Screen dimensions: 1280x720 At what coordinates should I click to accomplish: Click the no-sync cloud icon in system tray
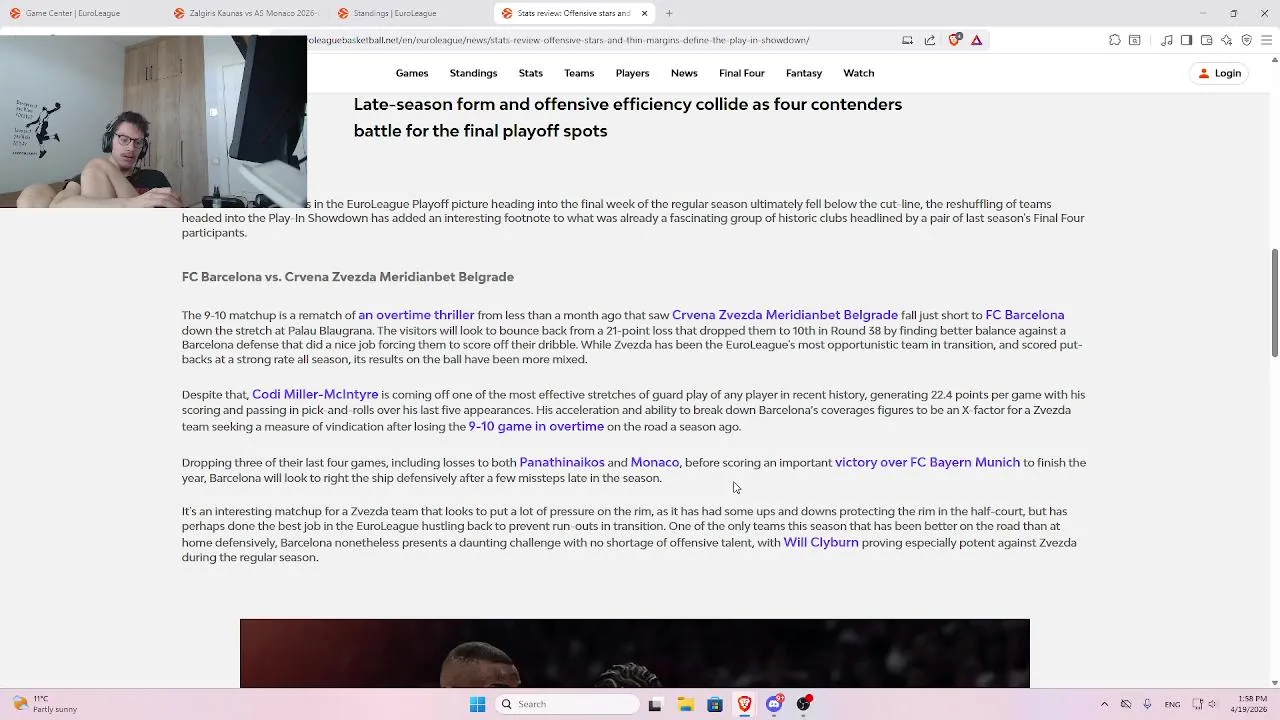pos(1126,704)
